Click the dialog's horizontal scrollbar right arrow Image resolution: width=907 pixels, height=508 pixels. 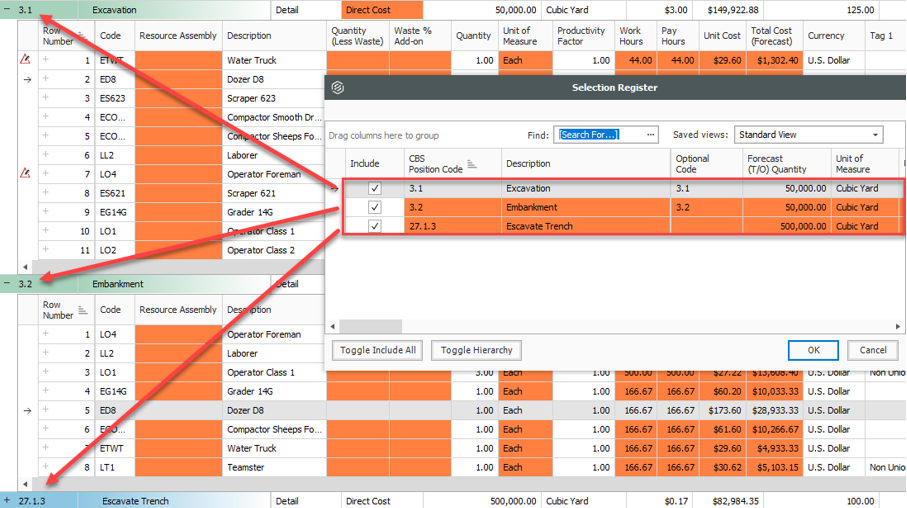tap(899, 326)
